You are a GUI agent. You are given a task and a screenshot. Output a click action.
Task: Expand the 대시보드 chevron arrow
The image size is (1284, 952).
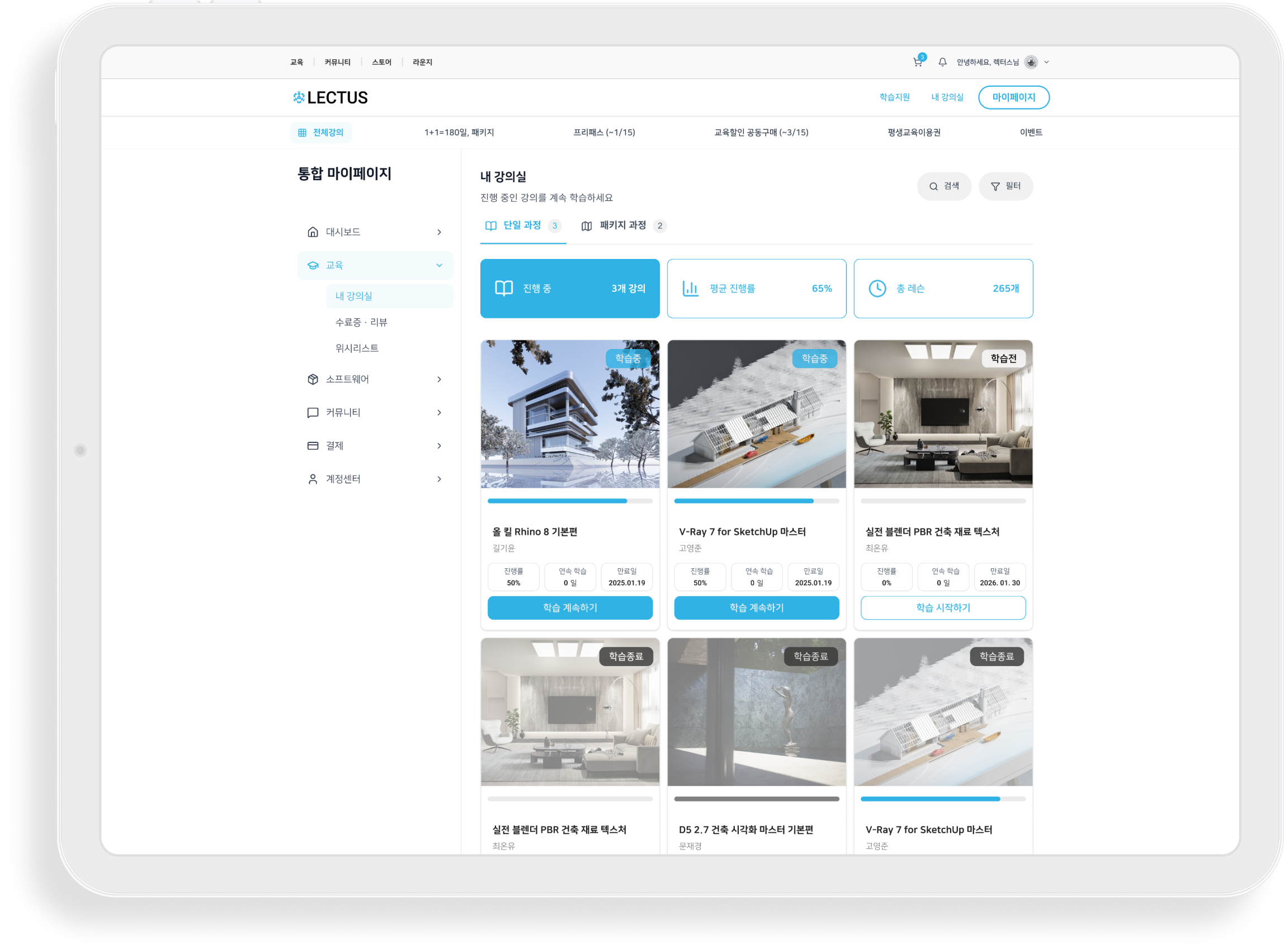(x=439, y=232)
